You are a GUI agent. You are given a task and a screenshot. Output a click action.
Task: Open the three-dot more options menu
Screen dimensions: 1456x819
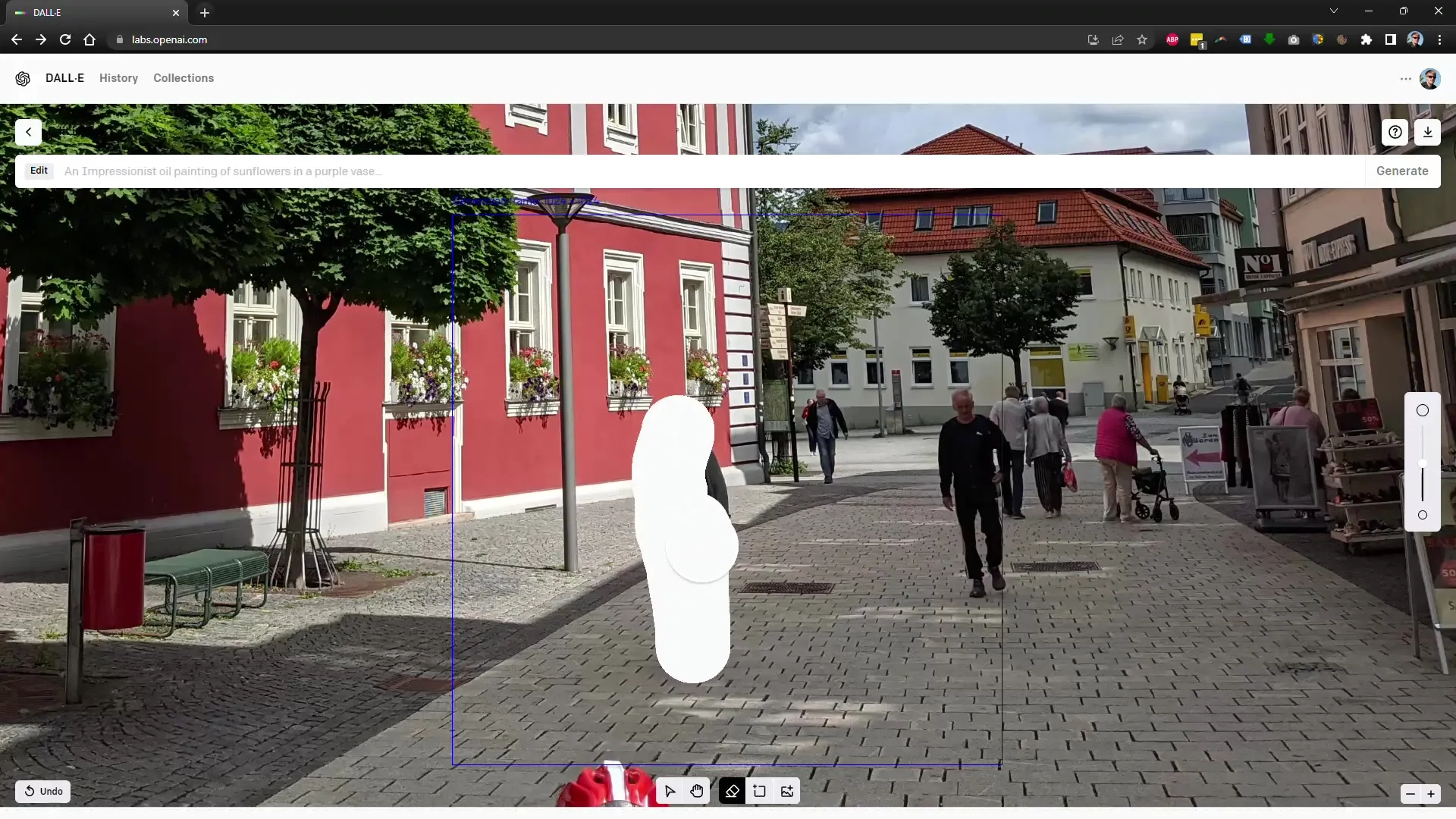click(x=1405, y=79)
